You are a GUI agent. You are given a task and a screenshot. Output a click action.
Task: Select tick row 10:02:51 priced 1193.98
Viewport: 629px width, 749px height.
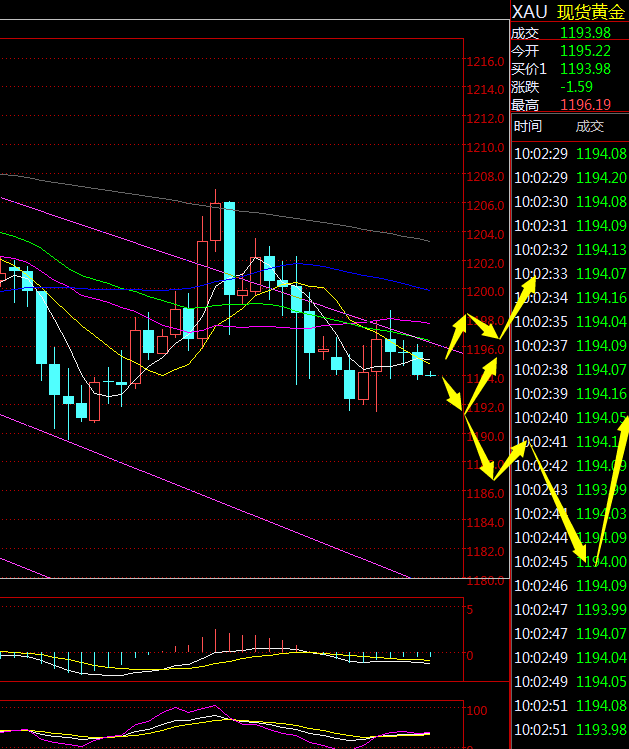[x=570, y=730]
